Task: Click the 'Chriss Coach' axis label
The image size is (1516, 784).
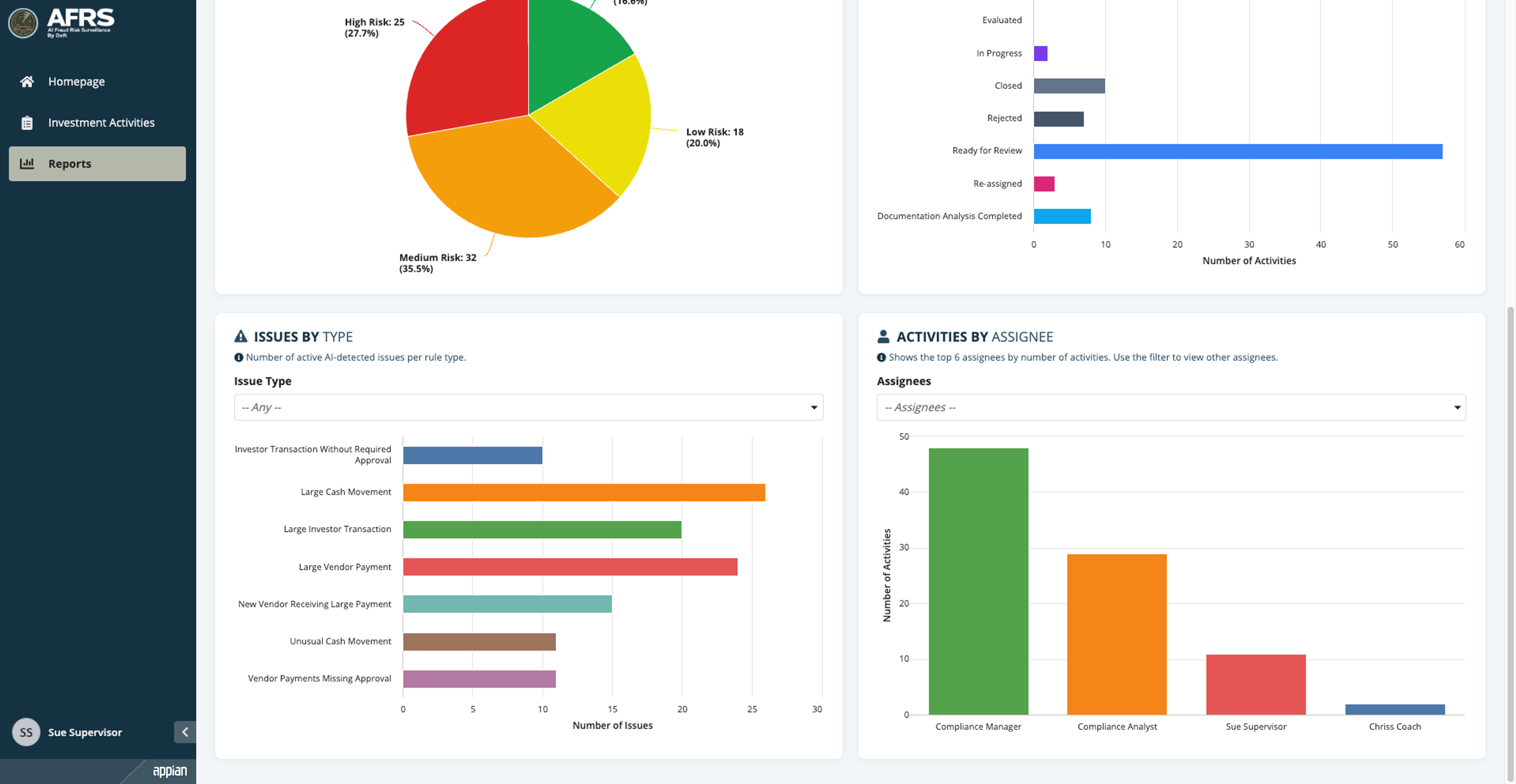Action: pyautogui.click(x=1395, y=726)
